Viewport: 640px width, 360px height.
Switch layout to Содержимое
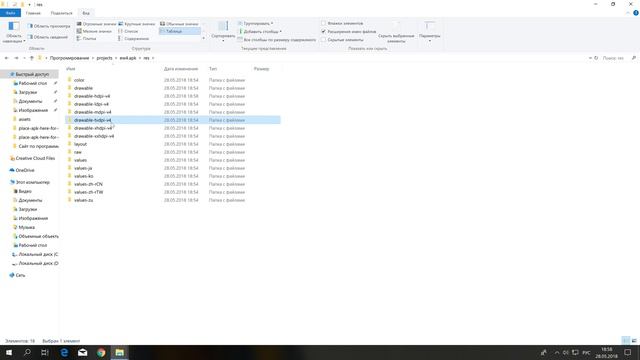point(133,38)
